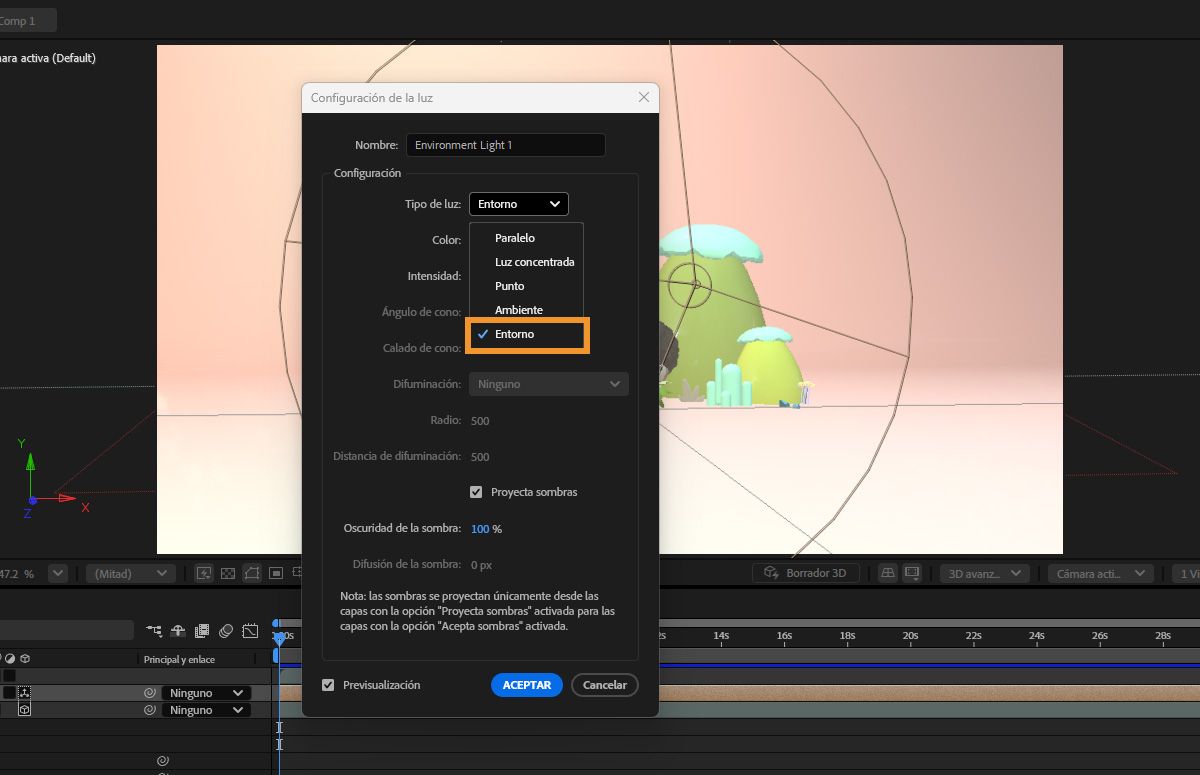Enable motion blur timeline icon
This screenshot has width=1200, height=775.
(x=226, y=631)
